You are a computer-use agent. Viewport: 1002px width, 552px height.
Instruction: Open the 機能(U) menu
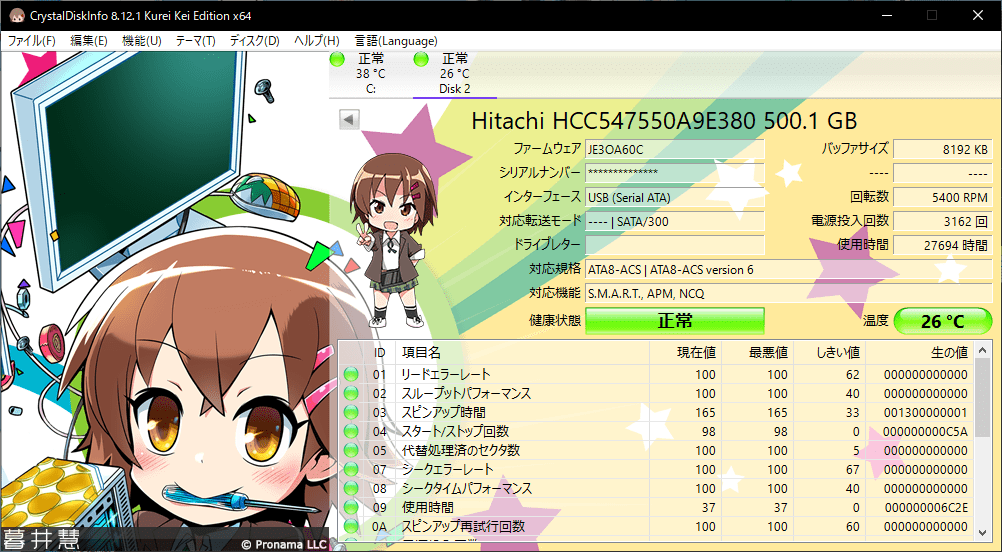pyautogui.click(x=141, y=41)
